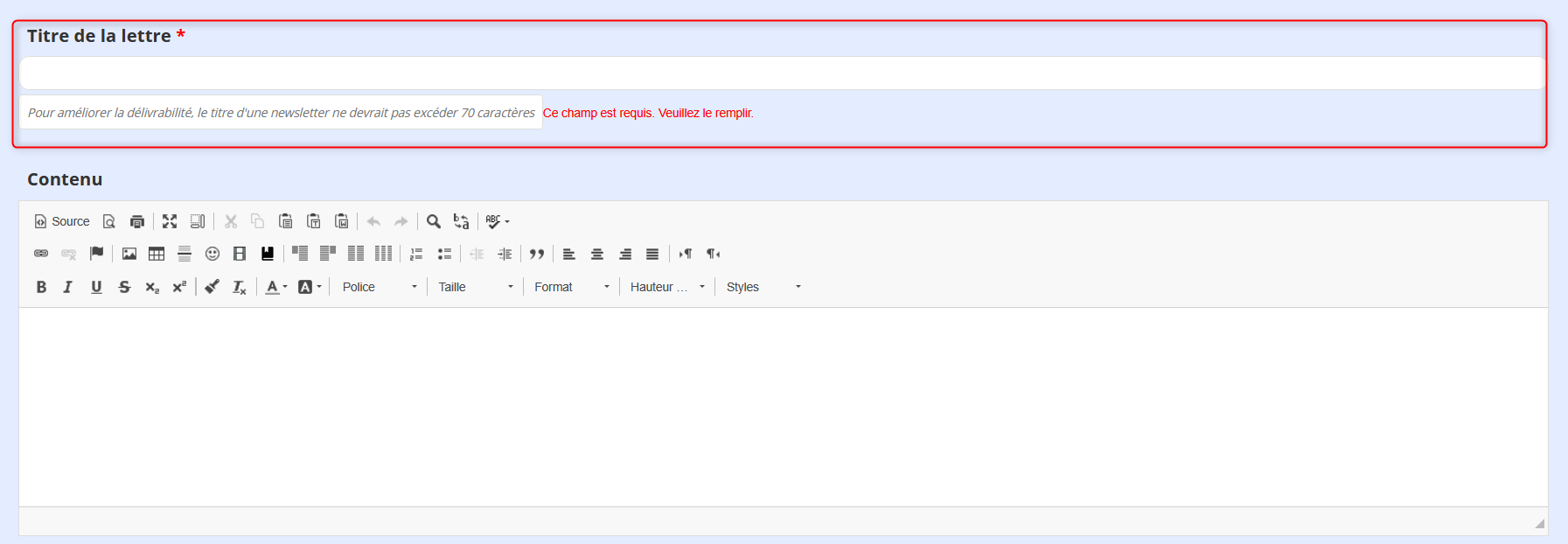Screen dimensions: 1568x544
Task: Toggle bold formatting
Action: coord(41,287)
